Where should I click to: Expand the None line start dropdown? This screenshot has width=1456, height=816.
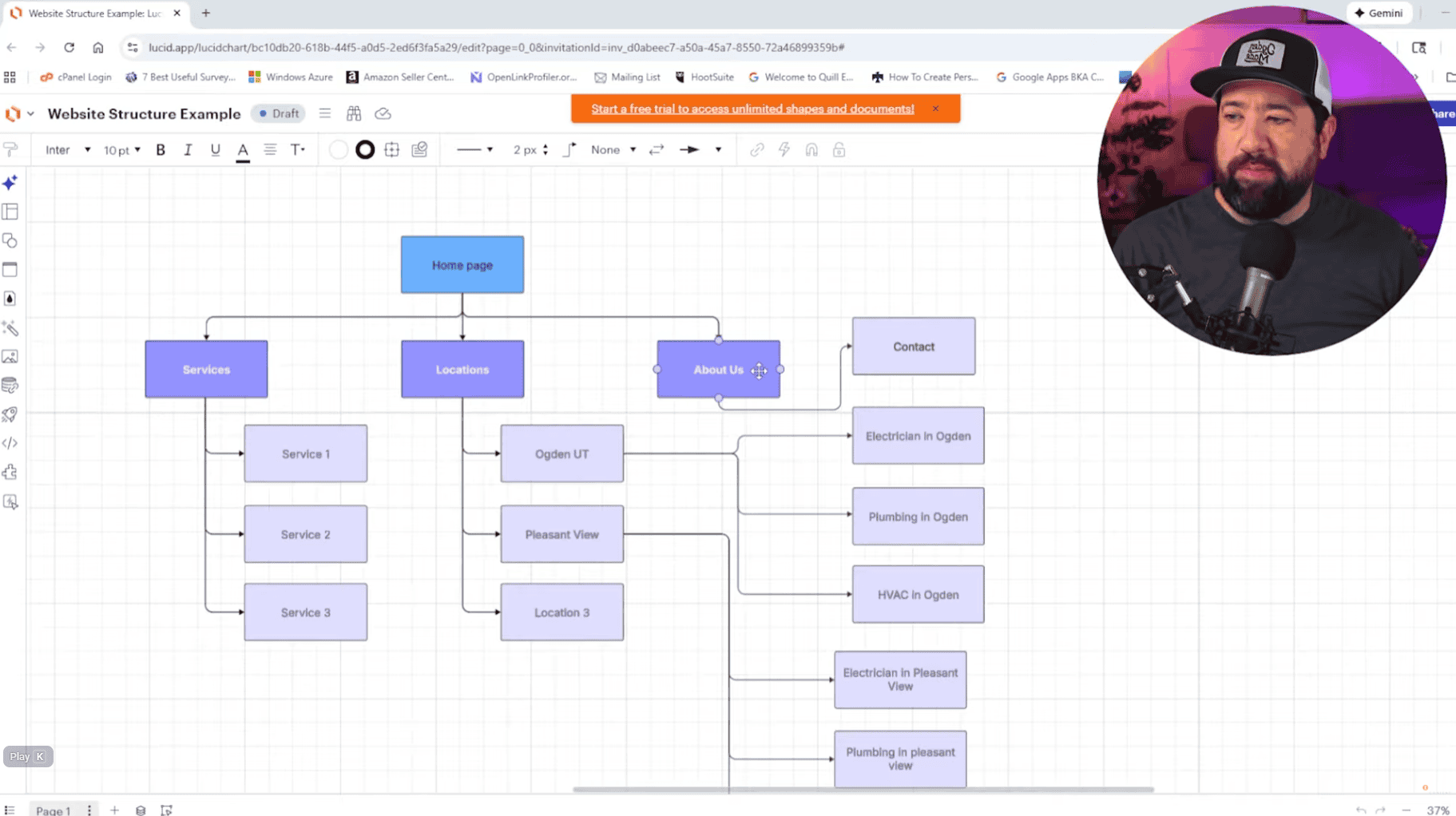click(613, 150)
